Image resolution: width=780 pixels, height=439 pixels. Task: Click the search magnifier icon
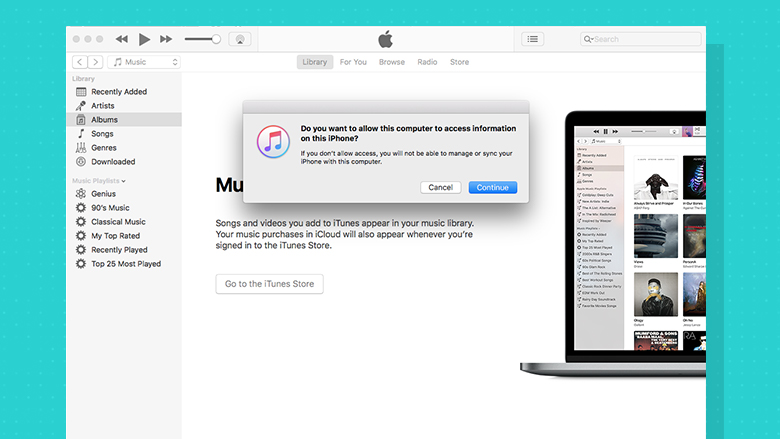(x=587, y=39)
